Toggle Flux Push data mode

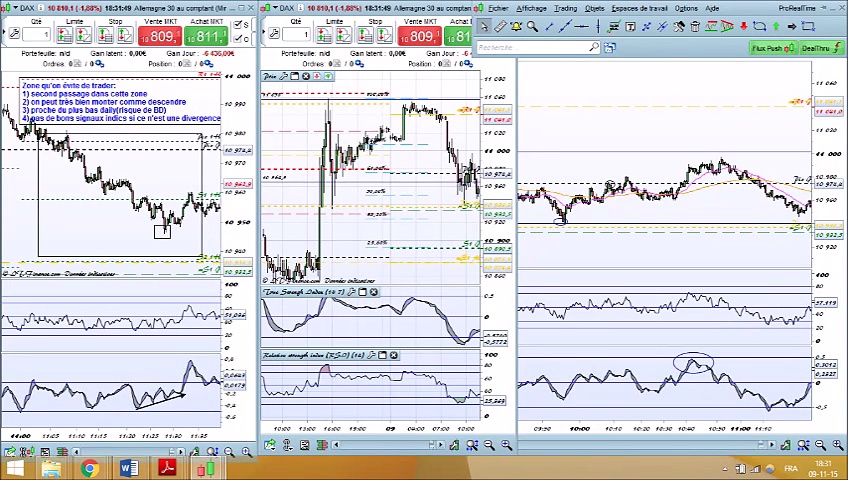[x=772, y=47]
